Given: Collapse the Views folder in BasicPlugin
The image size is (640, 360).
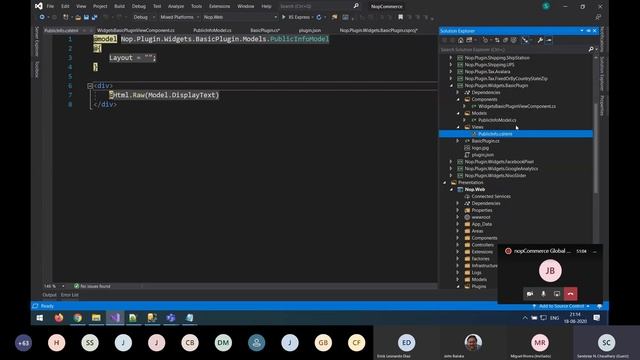Looking at the screenshot, I should click(458, 127).
